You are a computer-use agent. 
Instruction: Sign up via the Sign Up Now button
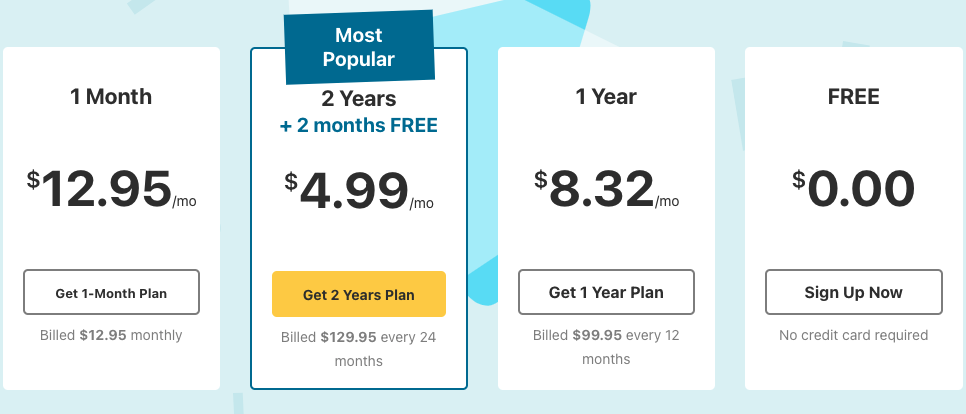pos(853,292)
